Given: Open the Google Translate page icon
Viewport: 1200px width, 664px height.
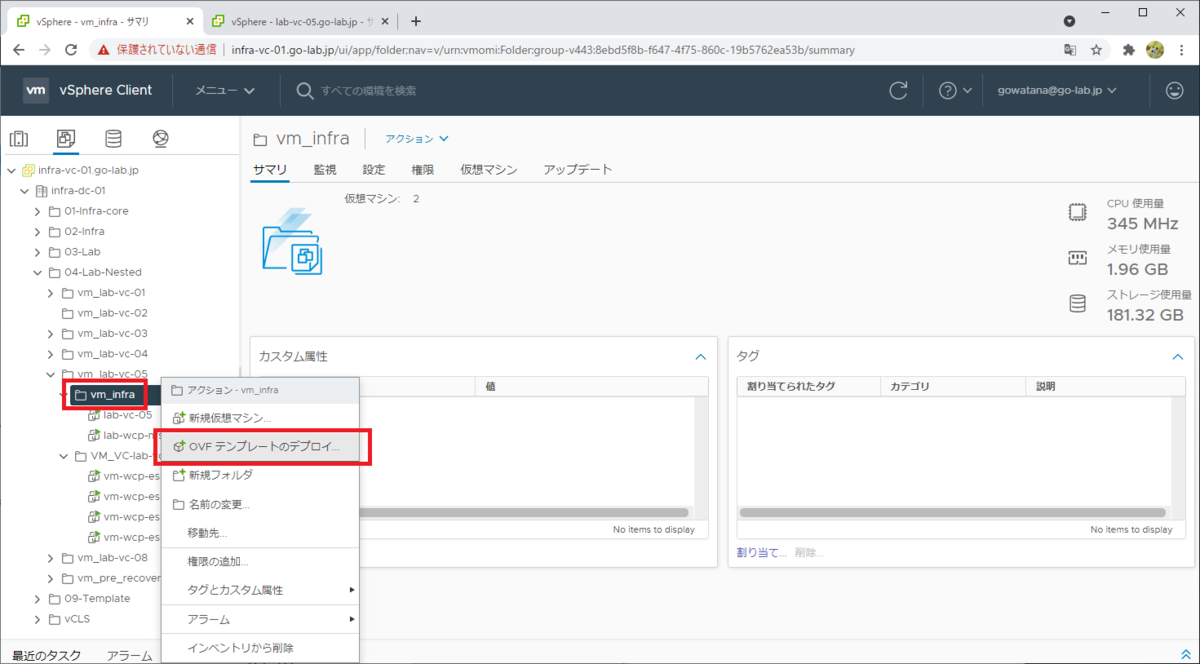Looking at the screenshot, I should tap(1070, 49).
